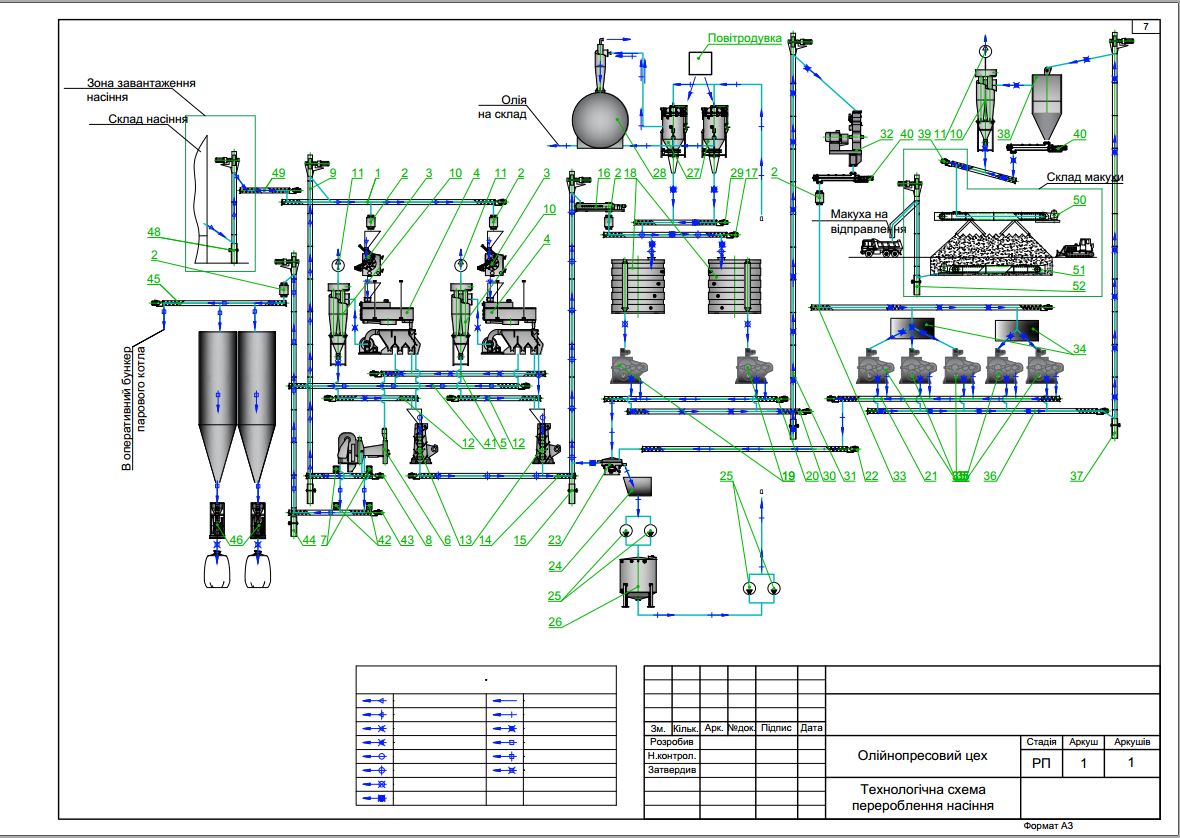Select position number 29 callout
Image resolution: width=1180 pixels, height=838 pixels.
coord(737,173)
